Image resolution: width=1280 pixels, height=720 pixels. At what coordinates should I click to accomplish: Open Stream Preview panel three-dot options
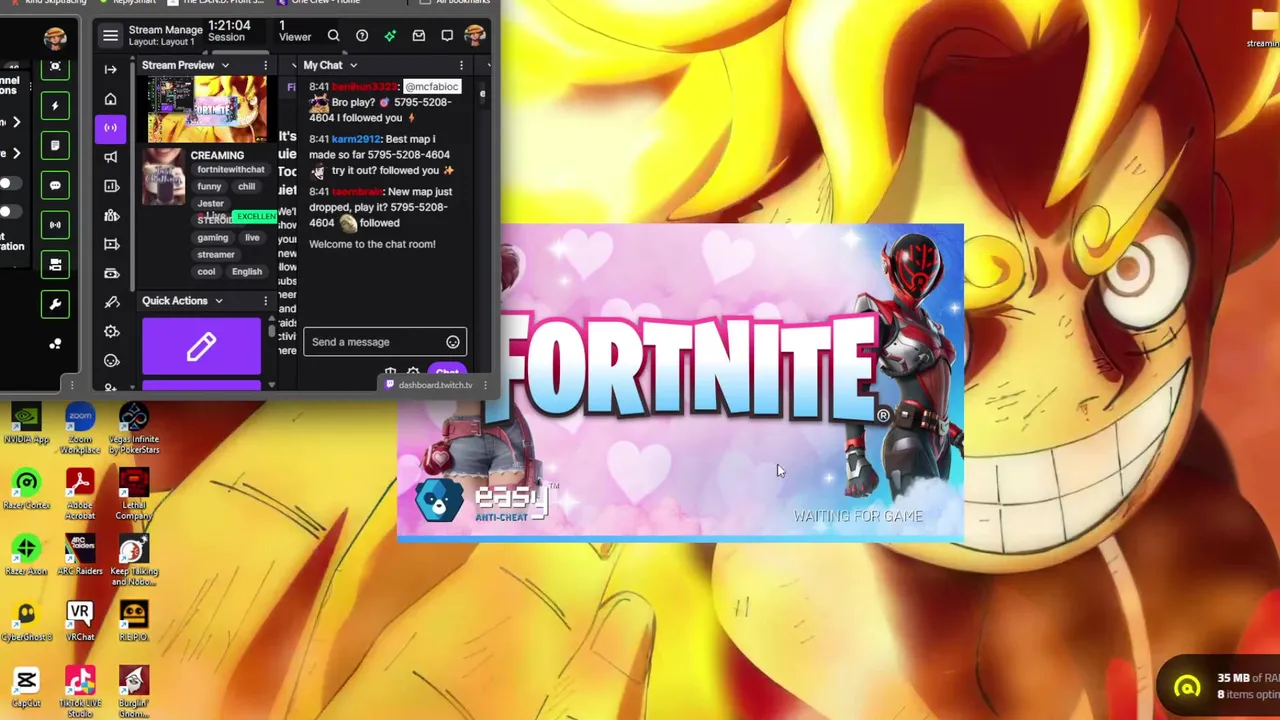(265, 65)
